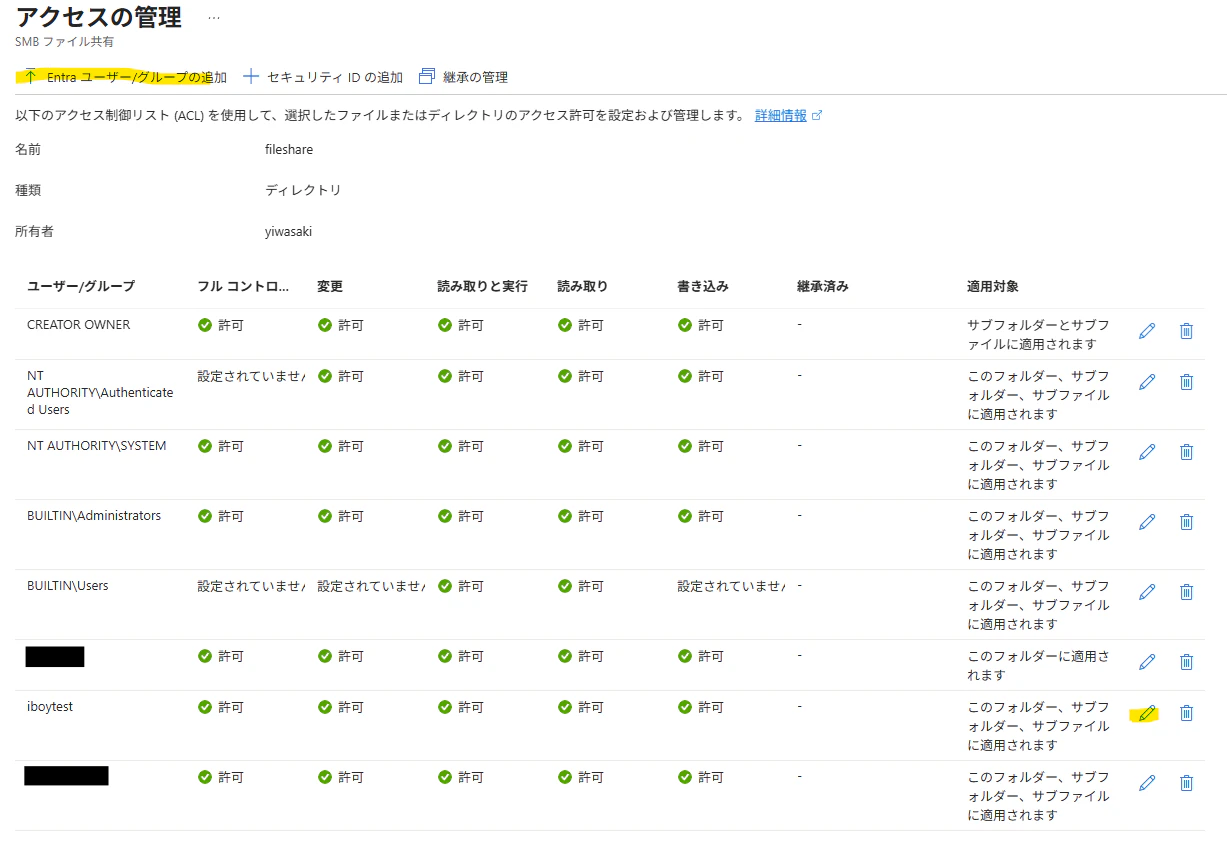Screen dimensions: 1227x845
Task: Click 許可 under フル コントロール for CREATOR OWNER
Action: click(x=221, y=325)
